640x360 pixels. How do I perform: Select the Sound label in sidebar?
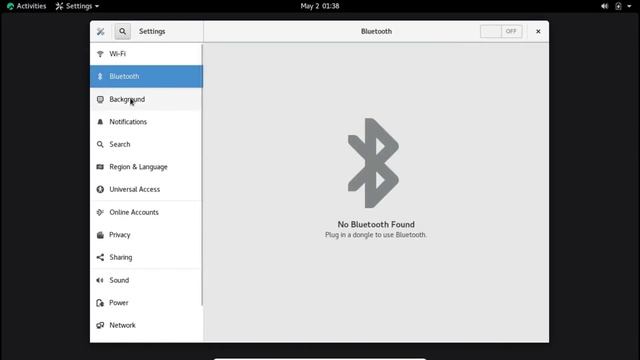(119, 280)
